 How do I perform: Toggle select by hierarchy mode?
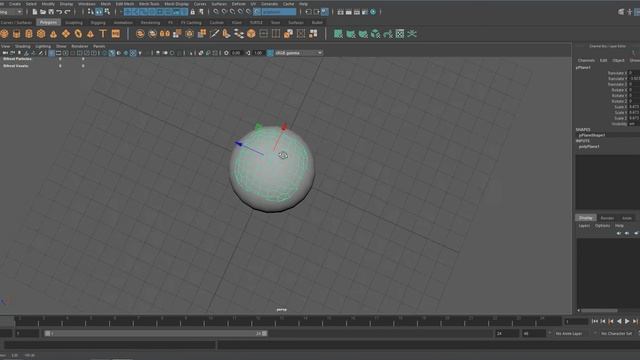pos(91,12)
